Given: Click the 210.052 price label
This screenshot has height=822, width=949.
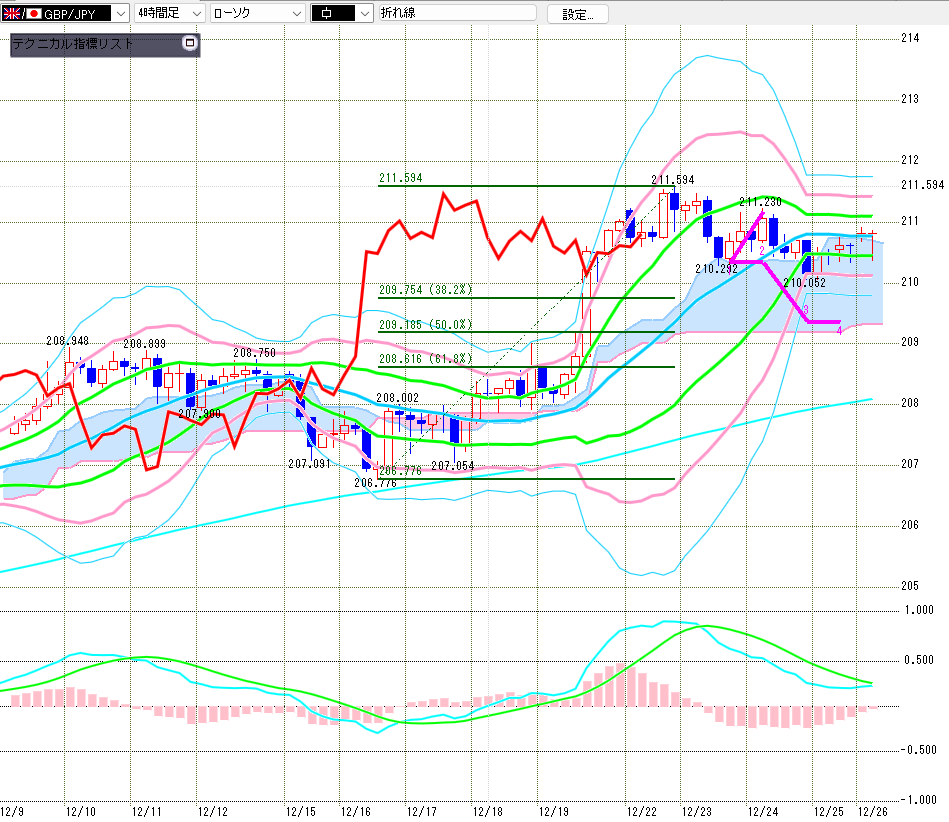Looking at the screenshot, I should click(803, 283).
